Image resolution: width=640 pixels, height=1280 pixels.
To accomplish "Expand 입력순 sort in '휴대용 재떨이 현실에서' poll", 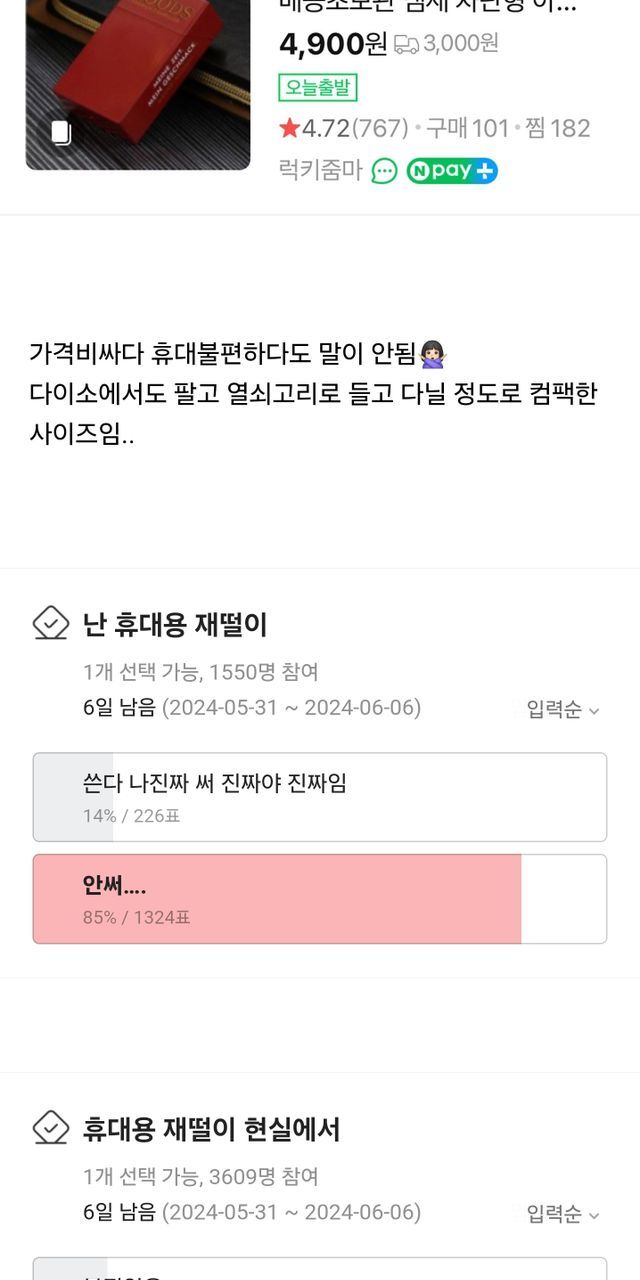I will [563, 1214].
